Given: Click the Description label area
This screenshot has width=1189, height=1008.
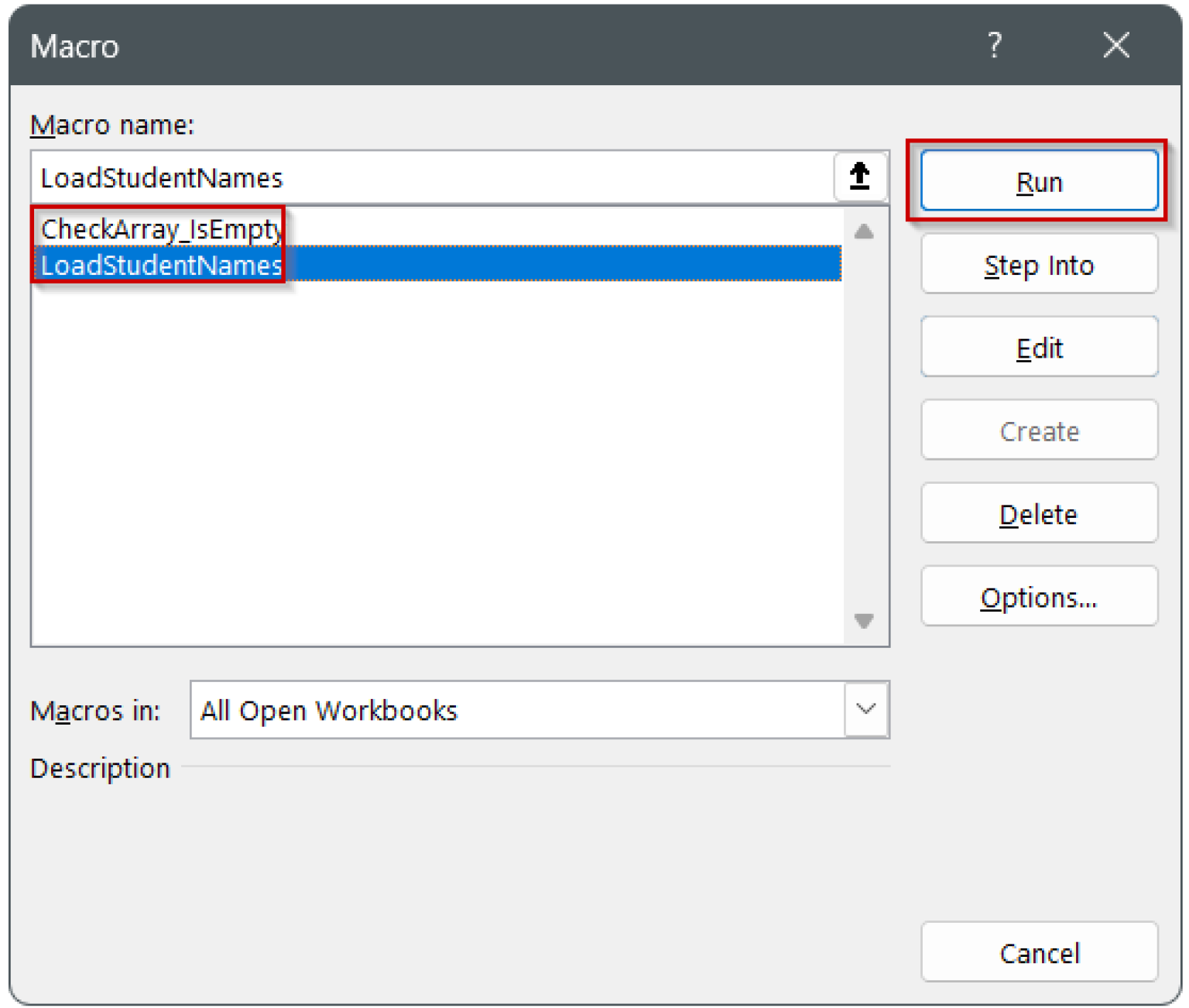Looking at the screenshot, I should click(99, 768).
